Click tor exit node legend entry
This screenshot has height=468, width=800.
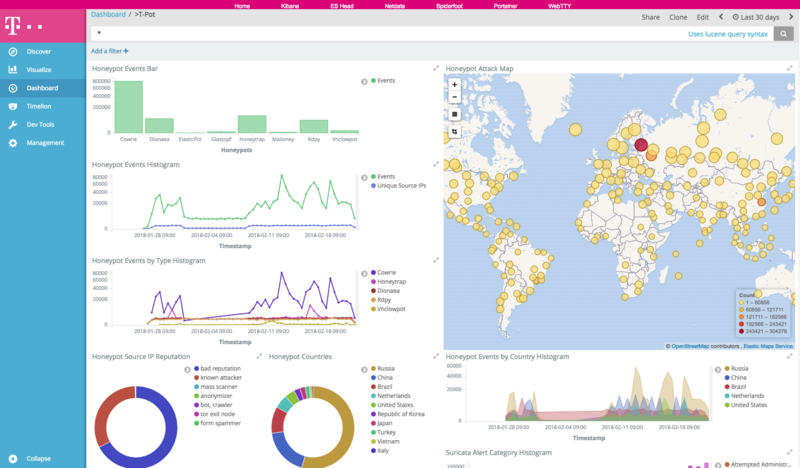(215, 414)
